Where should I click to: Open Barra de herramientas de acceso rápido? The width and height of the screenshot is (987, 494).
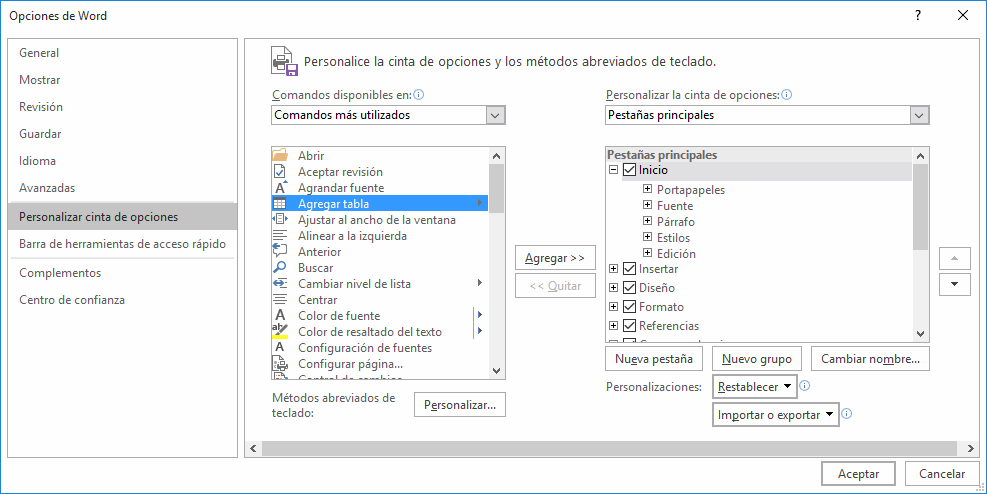pos(123,244)
